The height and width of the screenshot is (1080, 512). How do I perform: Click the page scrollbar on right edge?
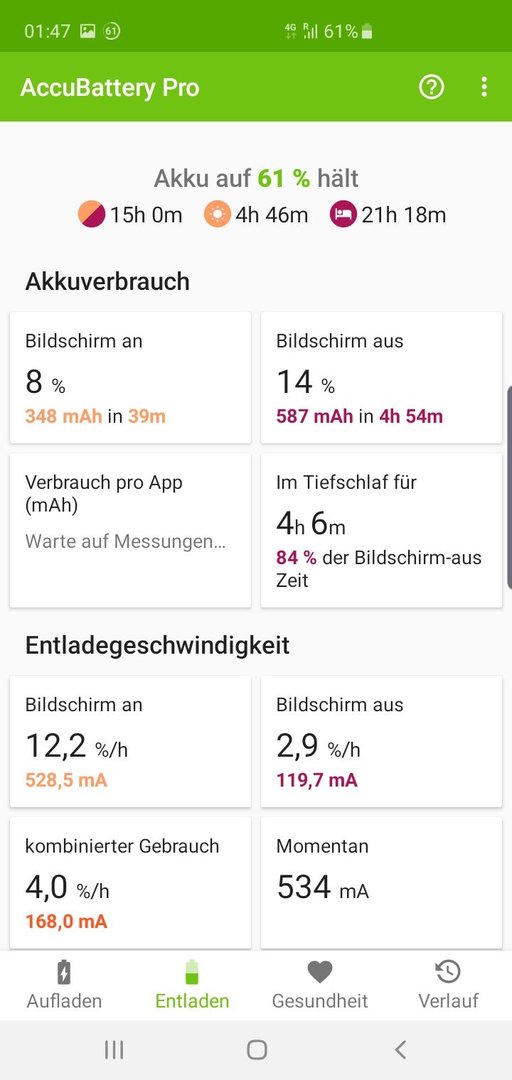pyautogui.click(x=509, y=487)
